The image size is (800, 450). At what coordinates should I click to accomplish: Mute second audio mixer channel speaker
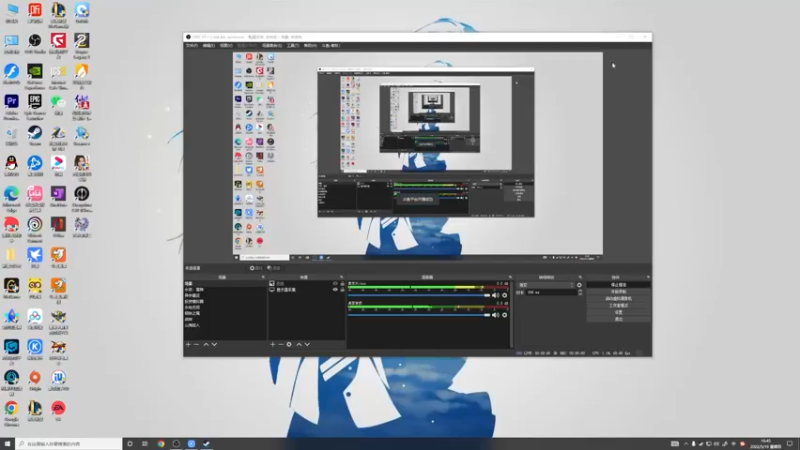(x=495, y=315)
